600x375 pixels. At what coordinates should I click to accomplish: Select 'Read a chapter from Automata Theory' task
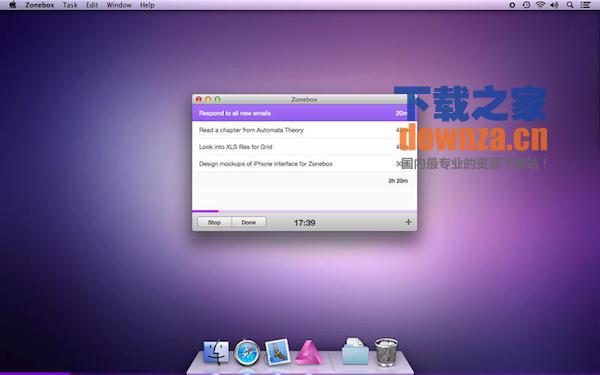point(304,130)
